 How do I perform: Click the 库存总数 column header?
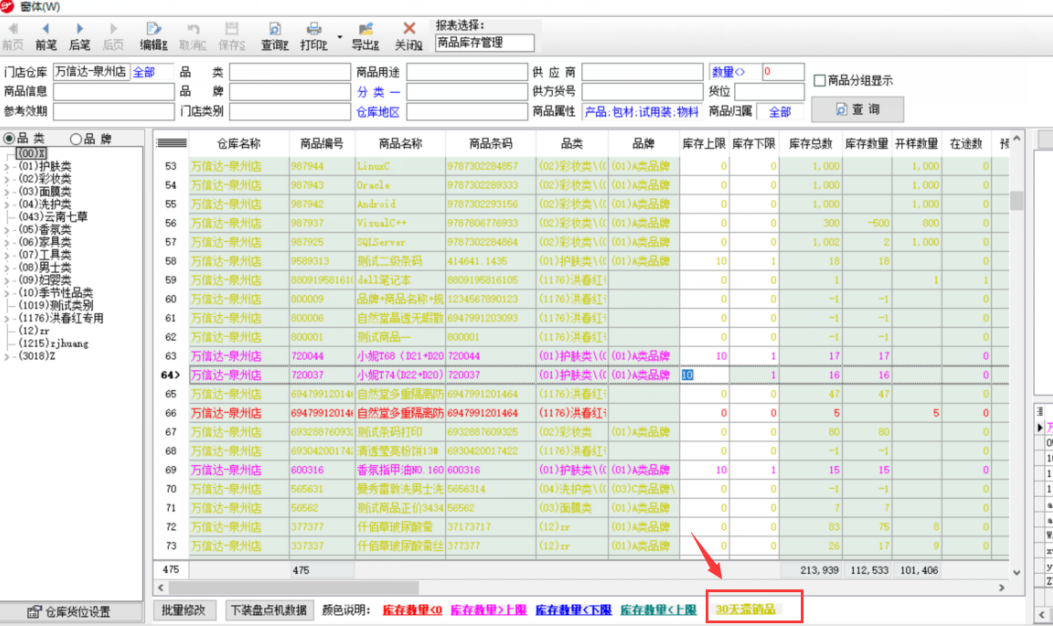point(811,143)
